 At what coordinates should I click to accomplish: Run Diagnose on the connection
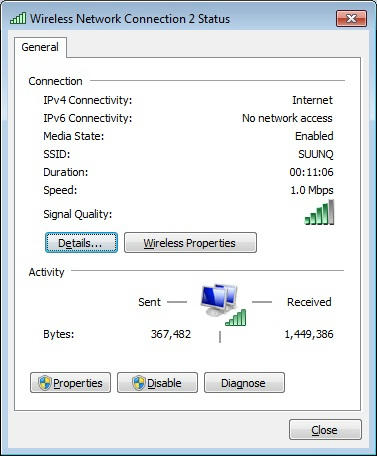[244, 383]
